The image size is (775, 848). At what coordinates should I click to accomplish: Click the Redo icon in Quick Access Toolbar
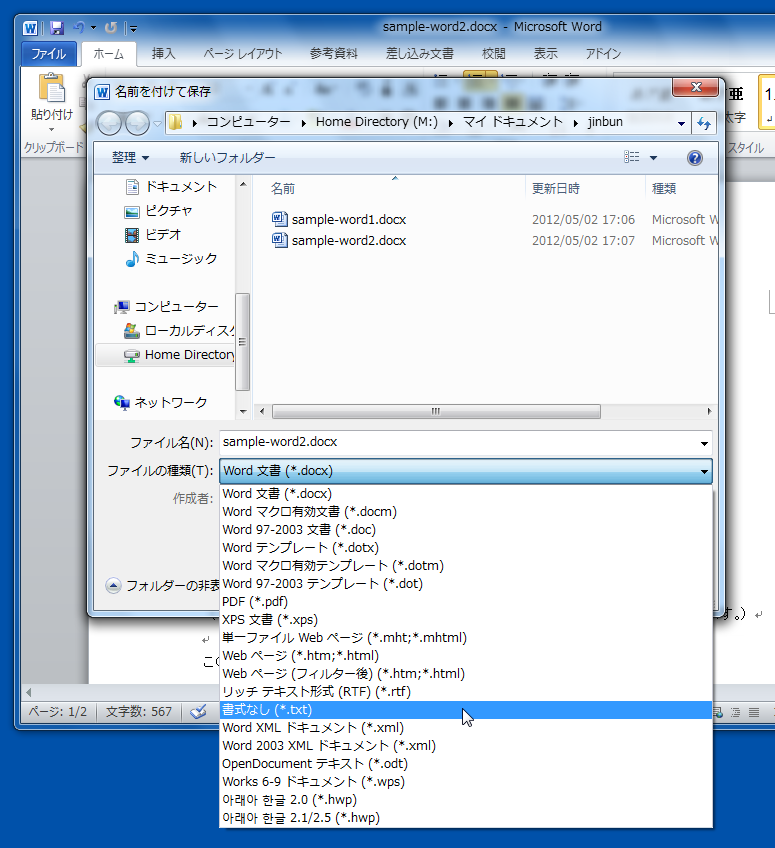111,27
